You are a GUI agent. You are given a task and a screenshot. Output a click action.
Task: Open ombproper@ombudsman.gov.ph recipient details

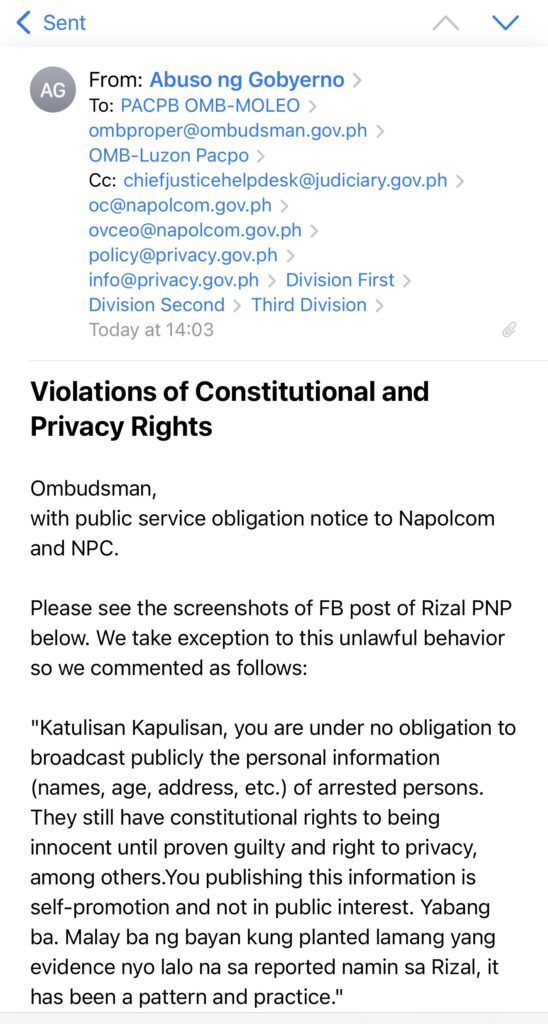point(227,131)
